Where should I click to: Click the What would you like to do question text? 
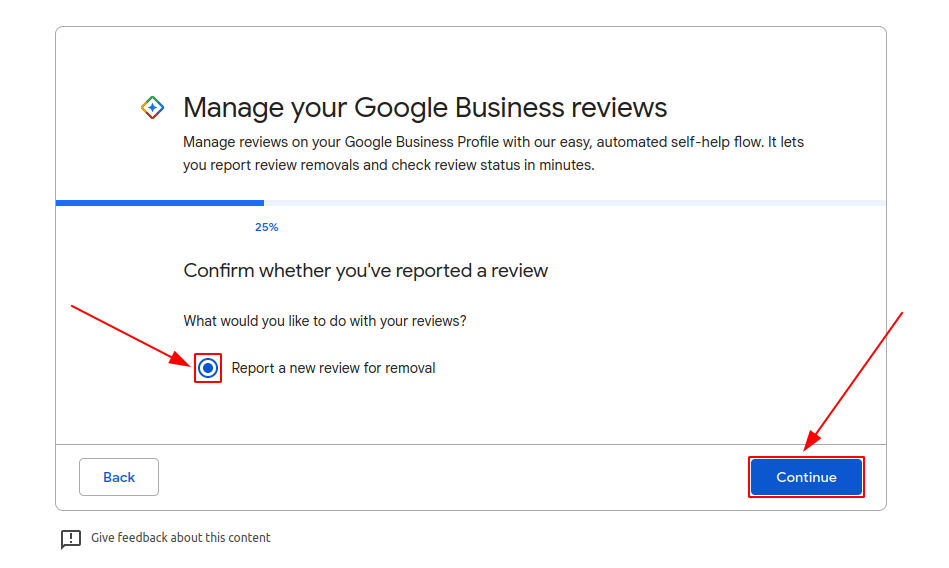[x=325, y=321]
